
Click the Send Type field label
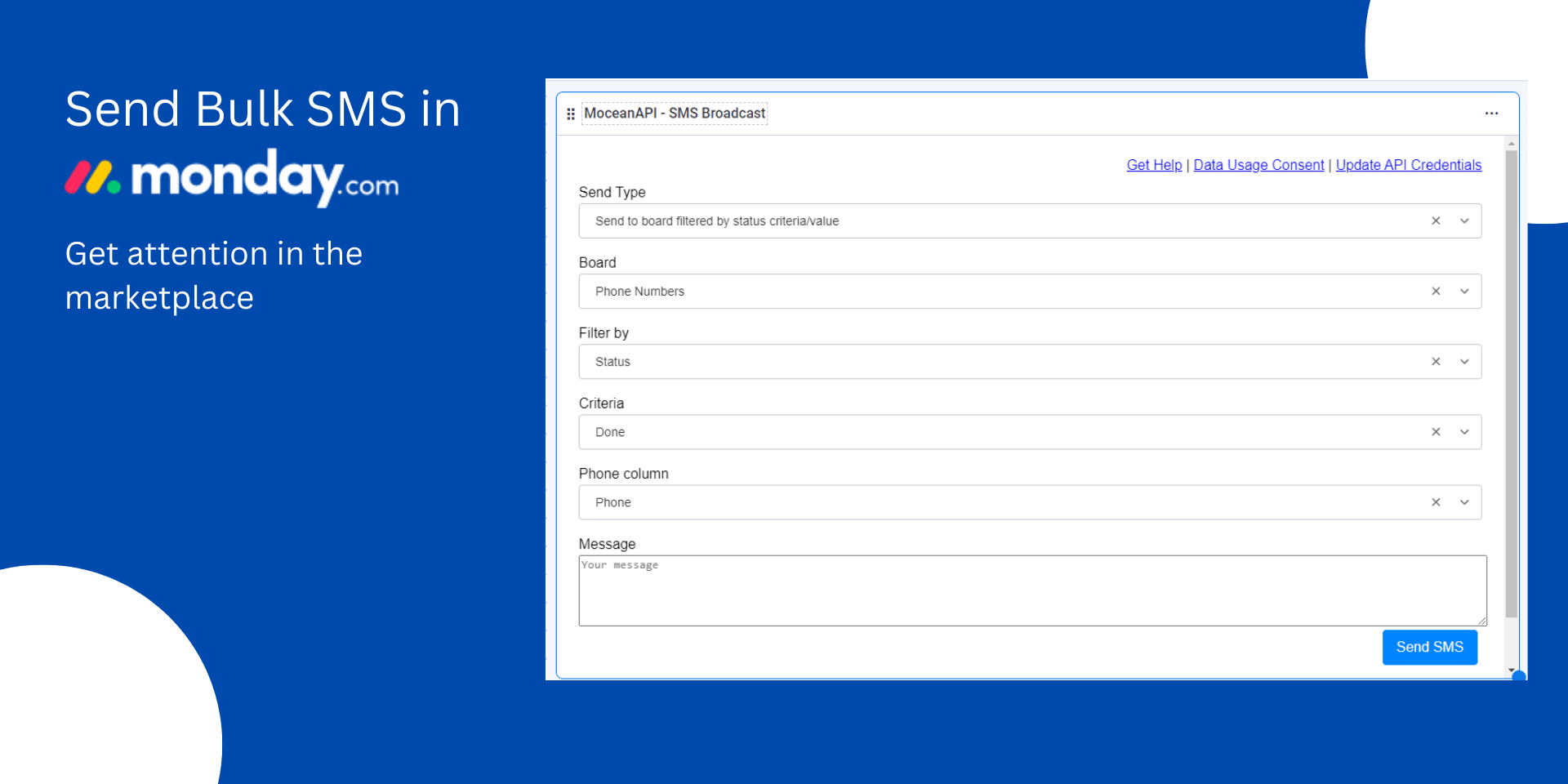coord(612,192)
